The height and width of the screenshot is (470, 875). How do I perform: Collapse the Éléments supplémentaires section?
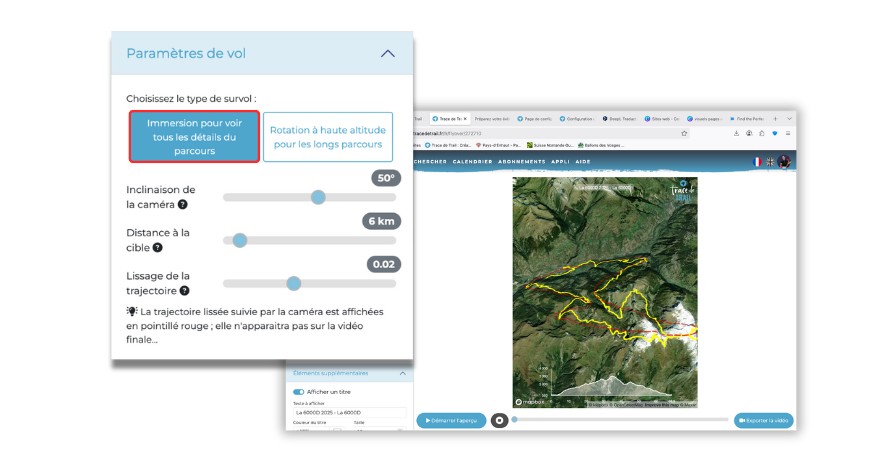click(x=402, y=373)
